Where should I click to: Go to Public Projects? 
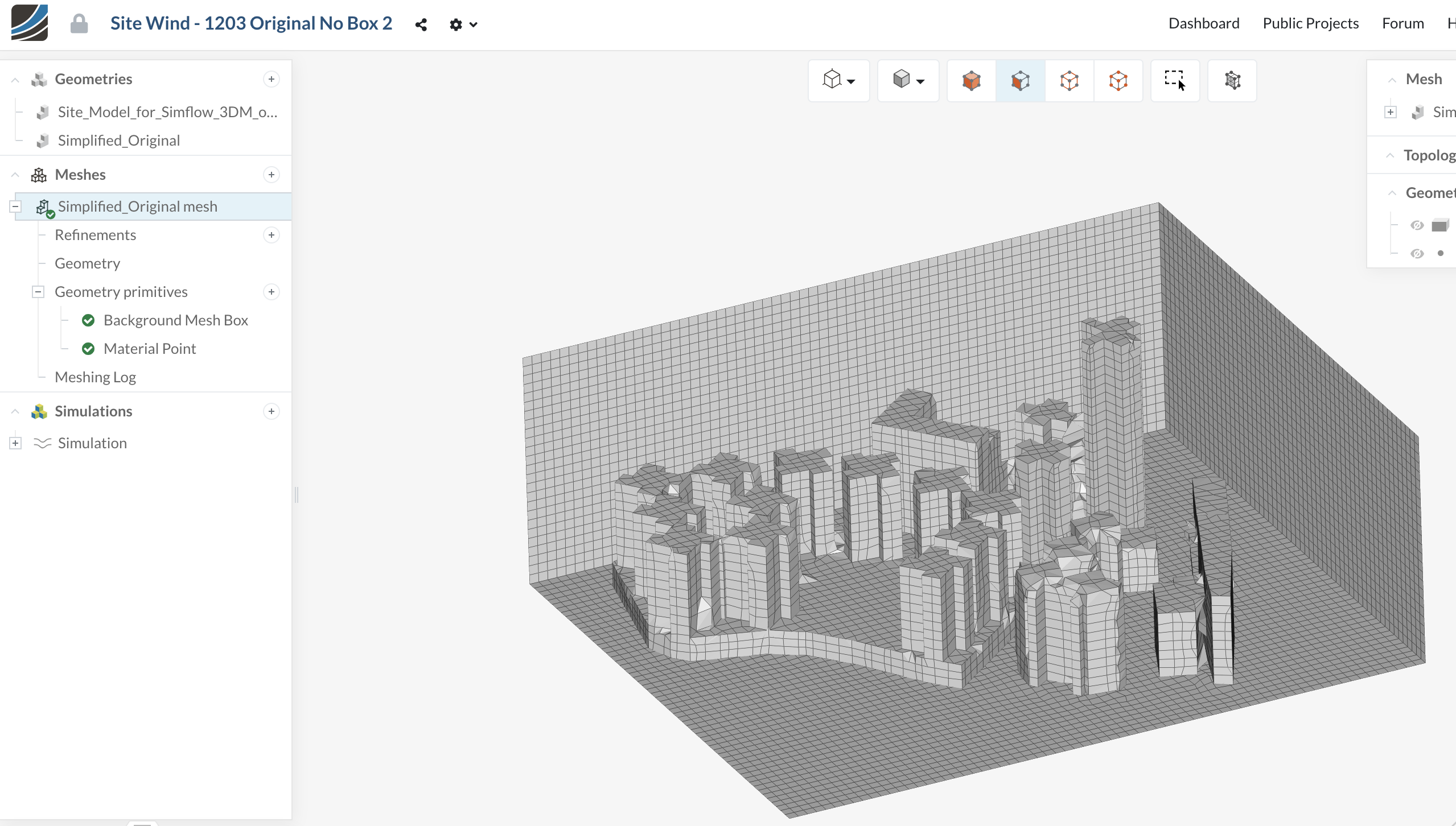(x=1310, y=23)
